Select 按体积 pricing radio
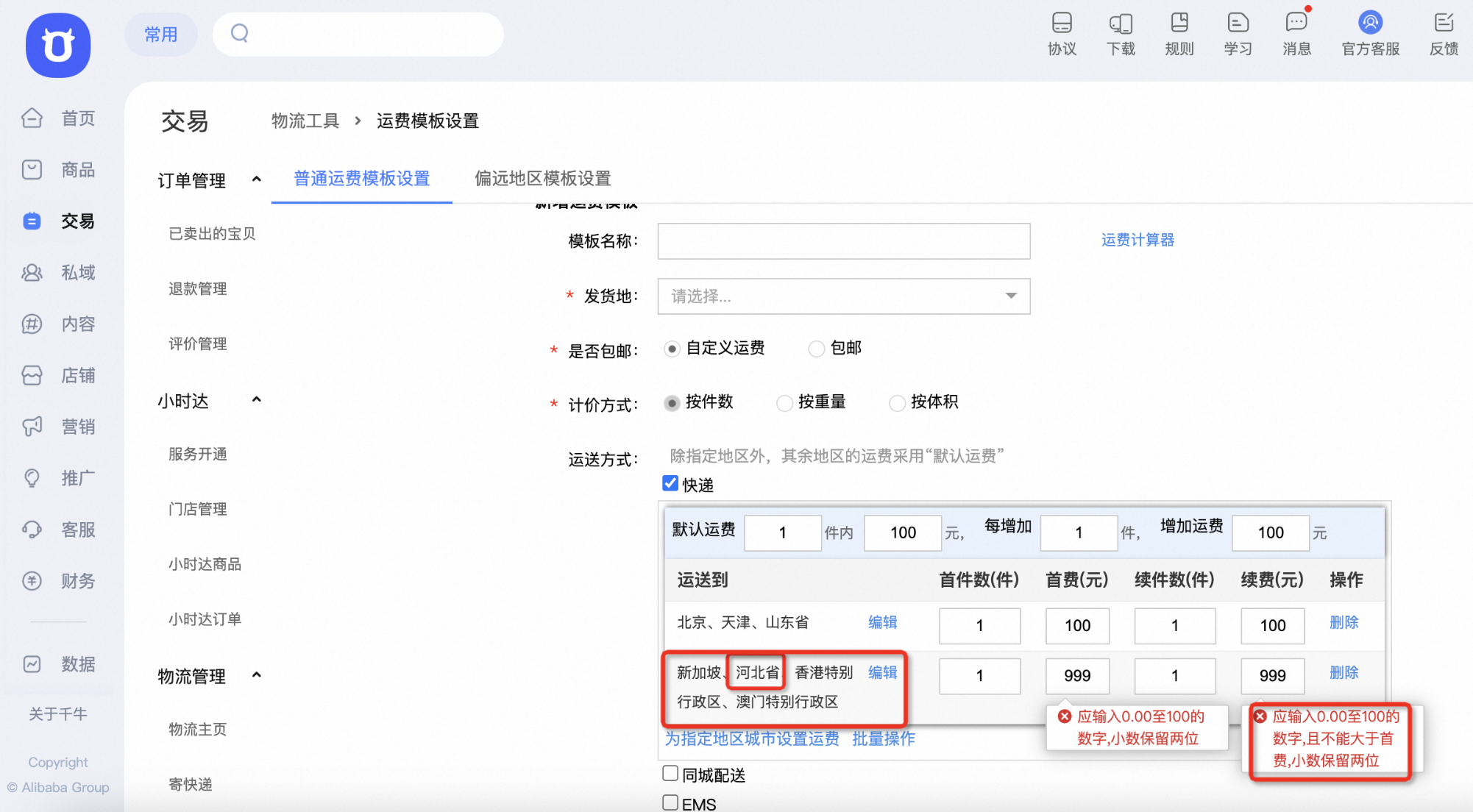1473x812 pixels. click(x=897, y=403)
